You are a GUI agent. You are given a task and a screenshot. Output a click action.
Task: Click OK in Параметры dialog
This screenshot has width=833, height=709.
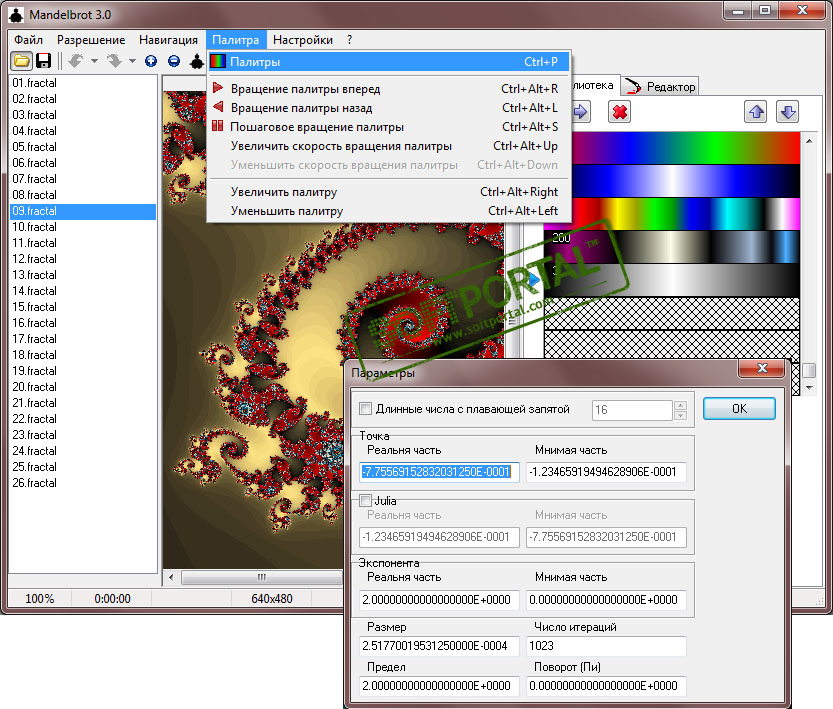click(x=739, y=408)
